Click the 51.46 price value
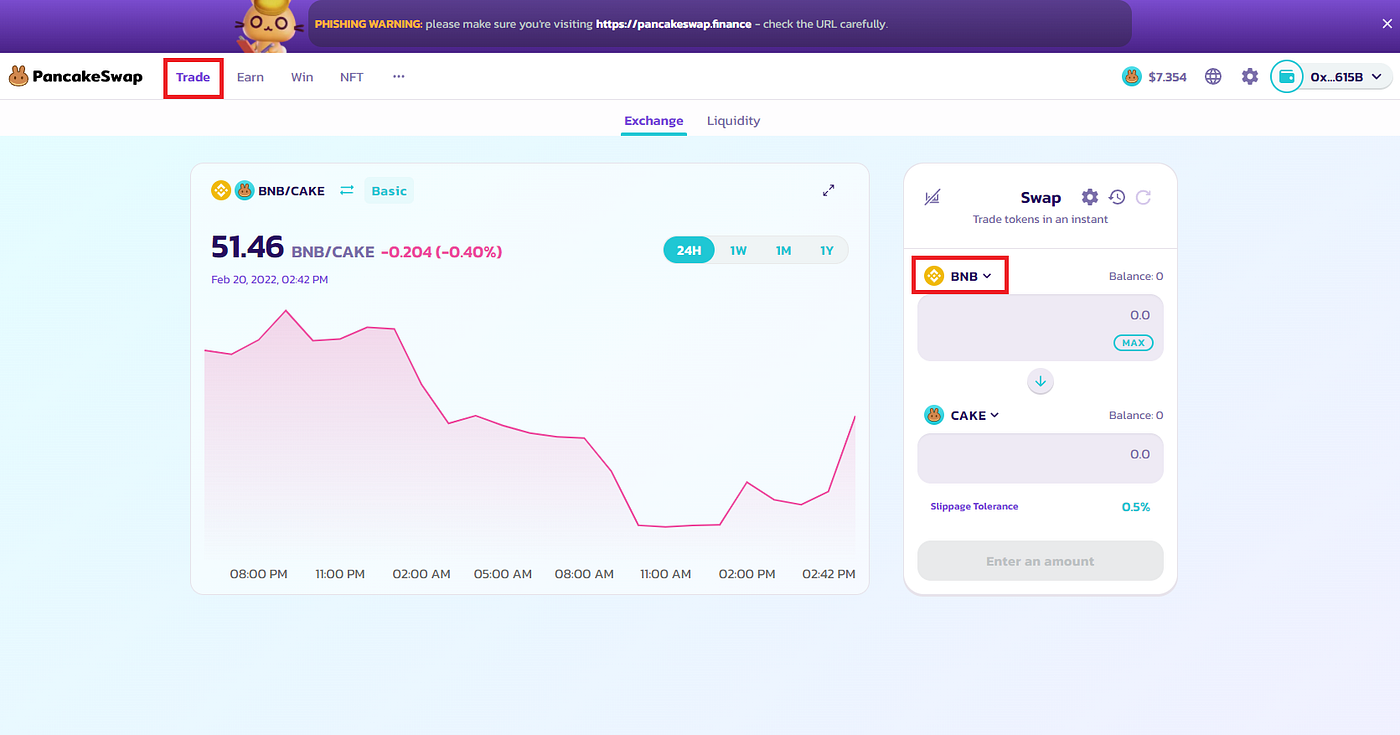Image resolution: width=1400 pixels, height=735 pixels. coord(248,247)
